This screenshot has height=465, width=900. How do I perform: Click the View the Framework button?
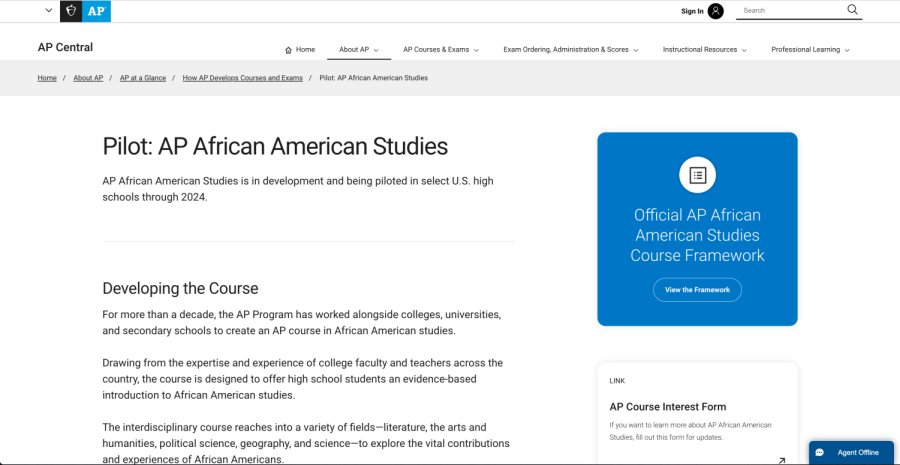(x=697, y=290)
